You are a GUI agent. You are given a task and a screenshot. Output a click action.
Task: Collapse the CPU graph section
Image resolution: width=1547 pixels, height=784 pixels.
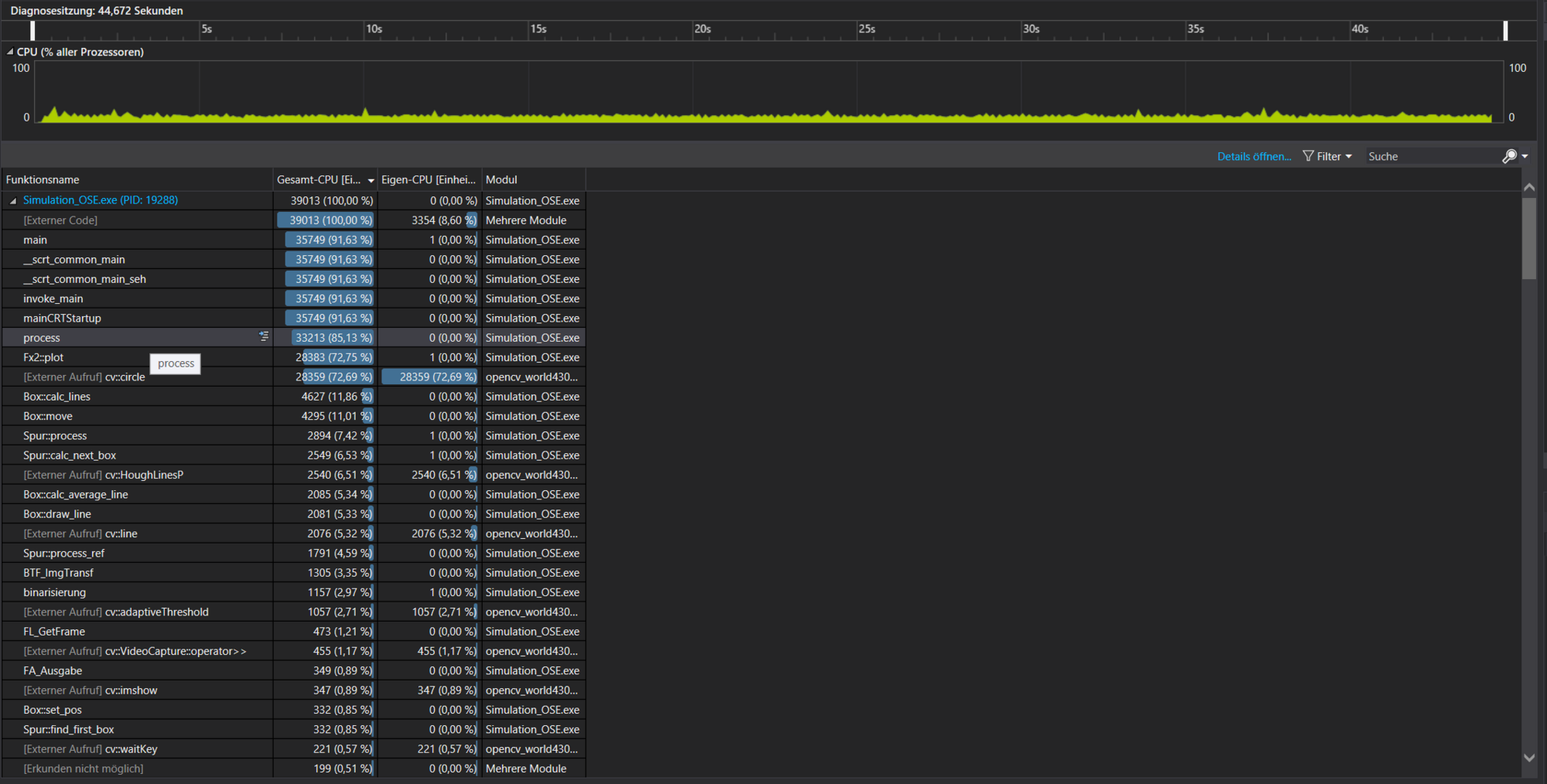pos(10,52)
